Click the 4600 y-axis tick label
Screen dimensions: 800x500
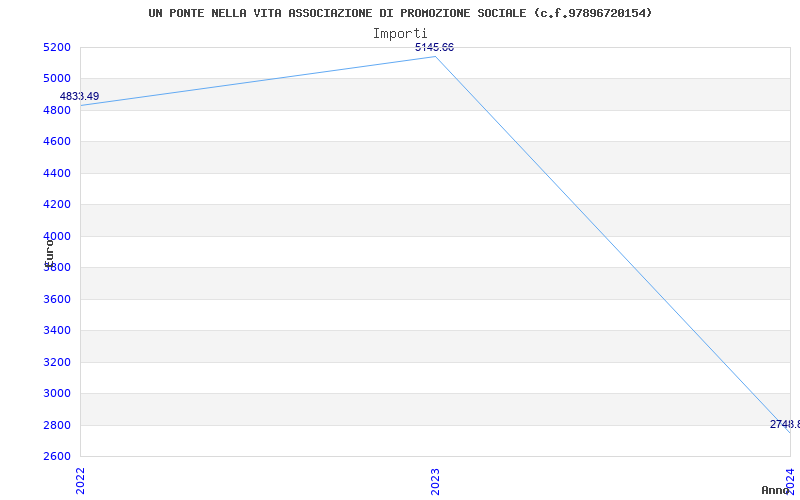(x=57, y=141)
